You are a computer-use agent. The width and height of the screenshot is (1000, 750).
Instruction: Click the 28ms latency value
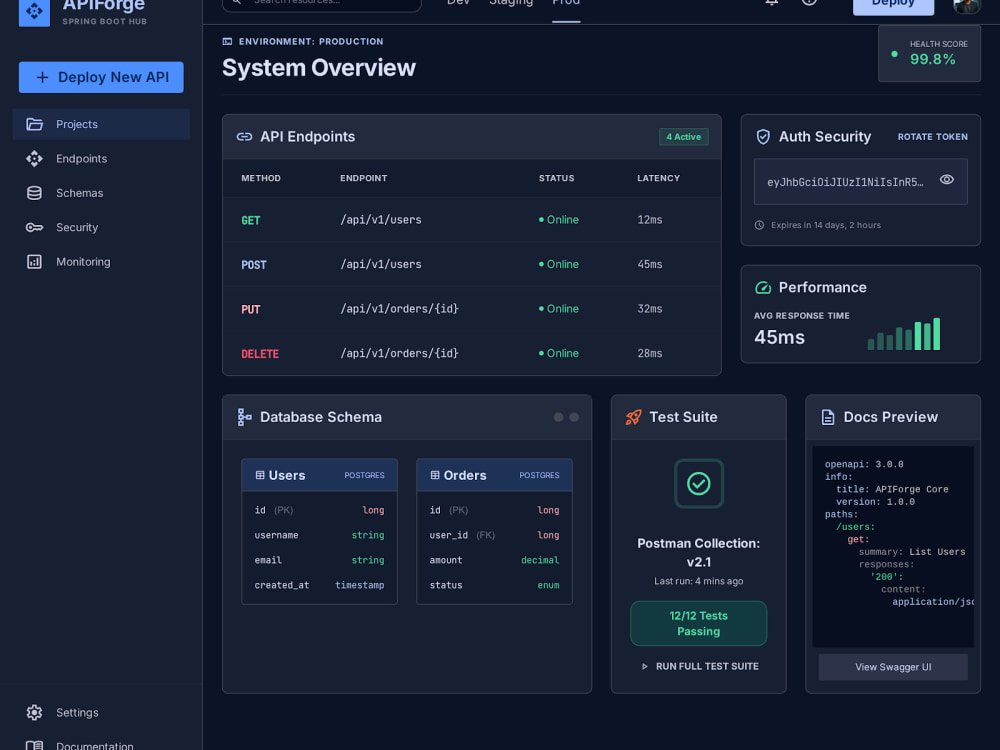click(x=650, y=353)
